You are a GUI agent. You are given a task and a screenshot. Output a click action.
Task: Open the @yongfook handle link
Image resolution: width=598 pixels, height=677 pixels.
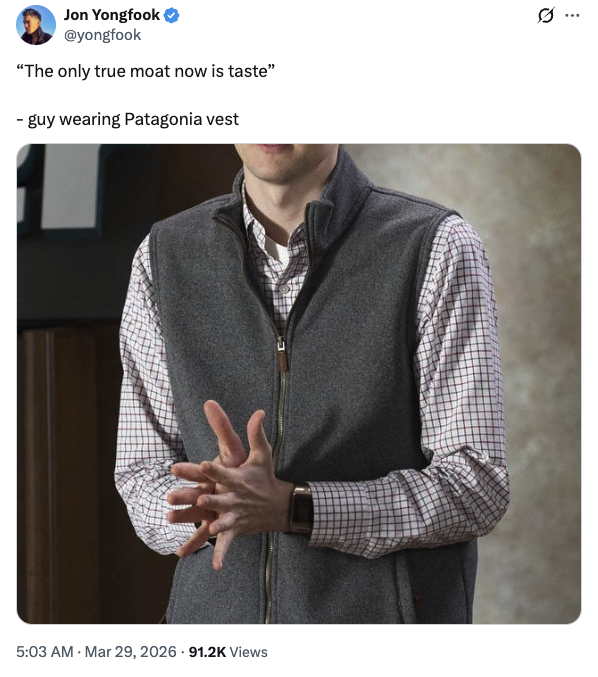(x=102, y=35)
